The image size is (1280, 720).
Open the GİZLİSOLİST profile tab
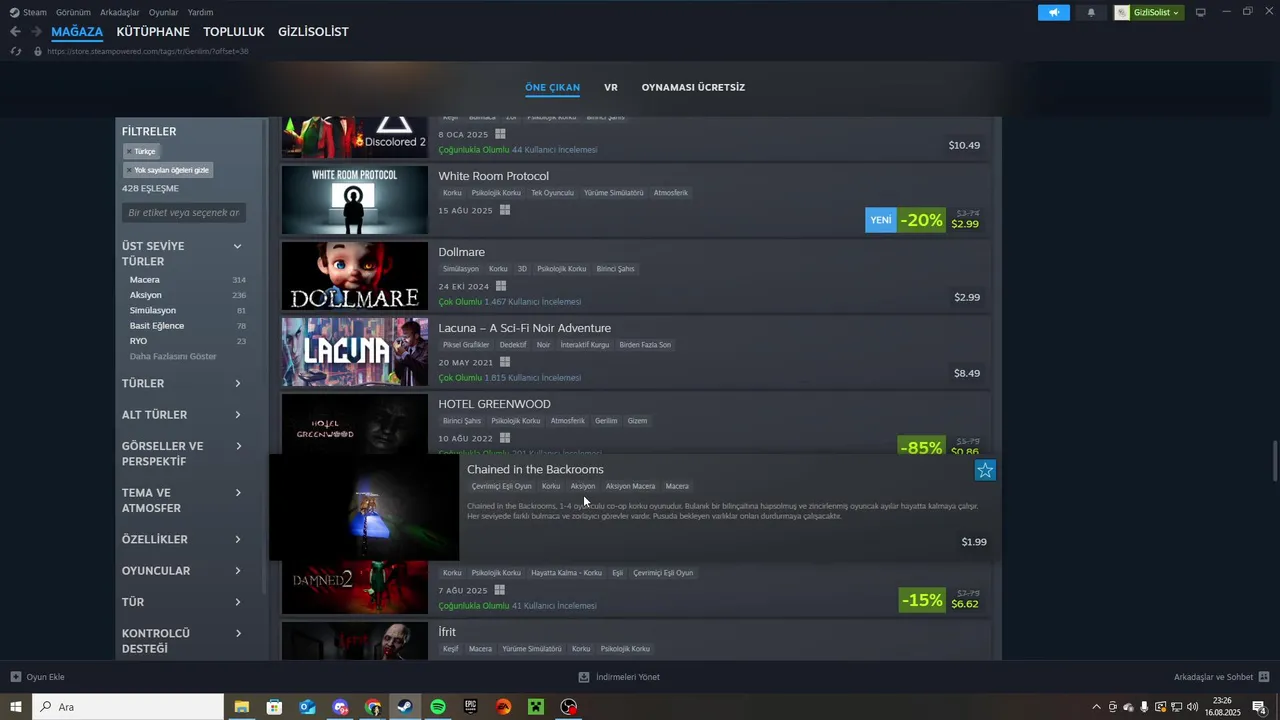pyautogui.click(x=313, y=32)
